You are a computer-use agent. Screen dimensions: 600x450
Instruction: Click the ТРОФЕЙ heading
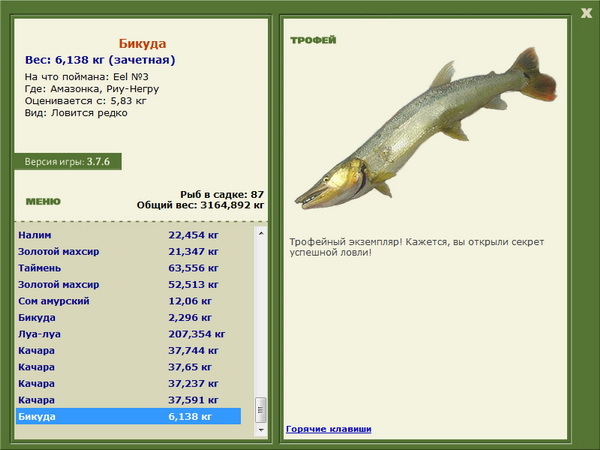click(313, 40)
